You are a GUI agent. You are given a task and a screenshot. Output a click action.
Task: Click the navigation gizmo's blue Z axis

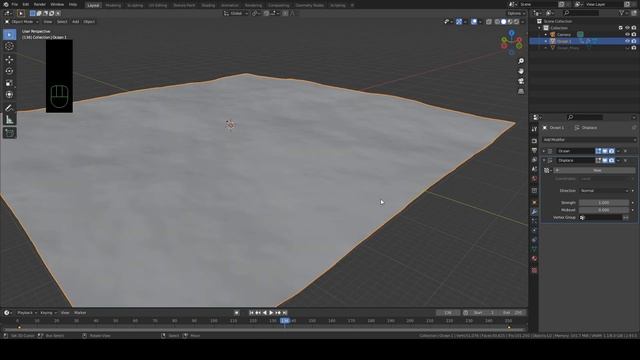click(511, 33)
